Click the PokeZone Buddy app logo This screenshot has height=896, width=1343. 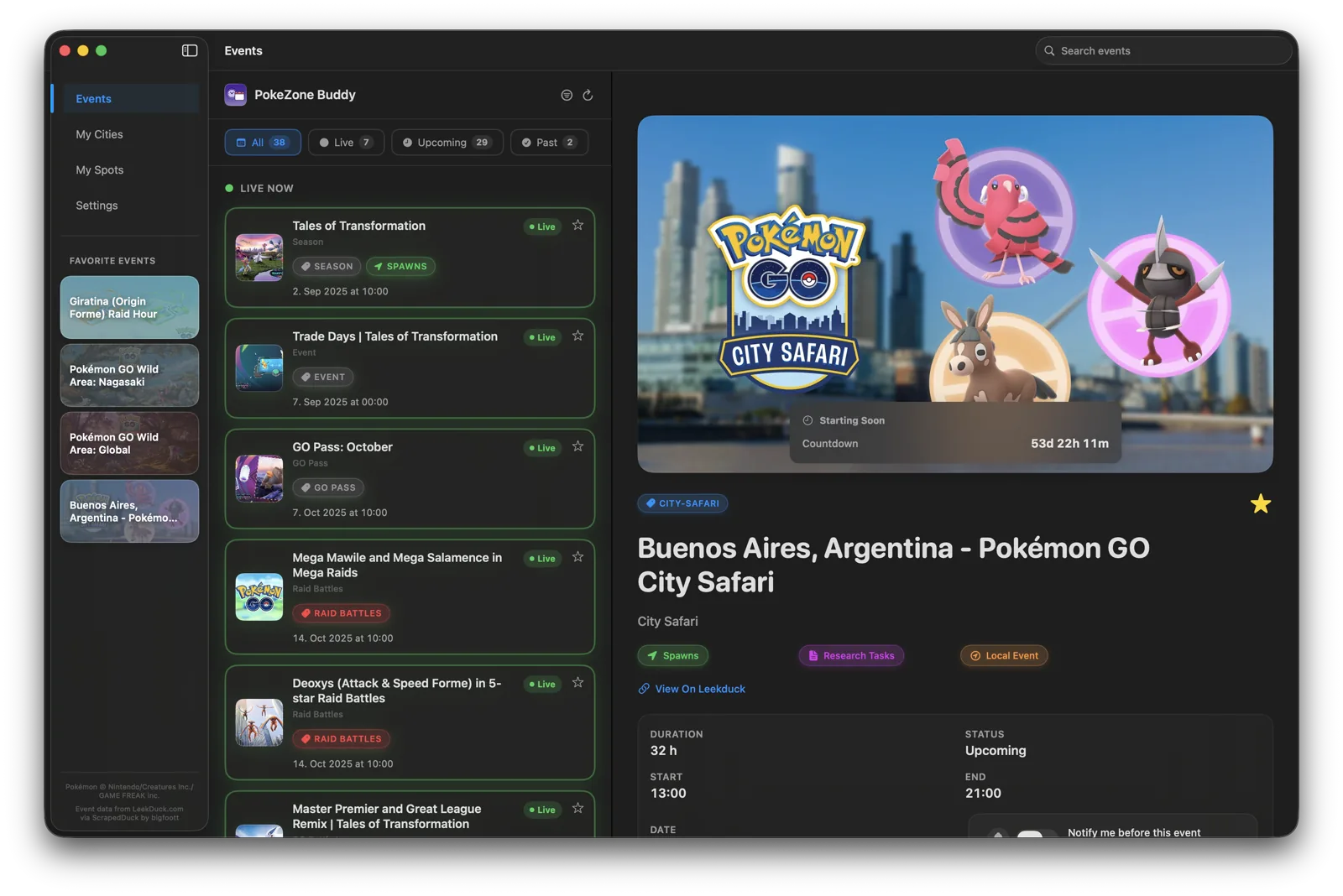click(x=235, y=95)
